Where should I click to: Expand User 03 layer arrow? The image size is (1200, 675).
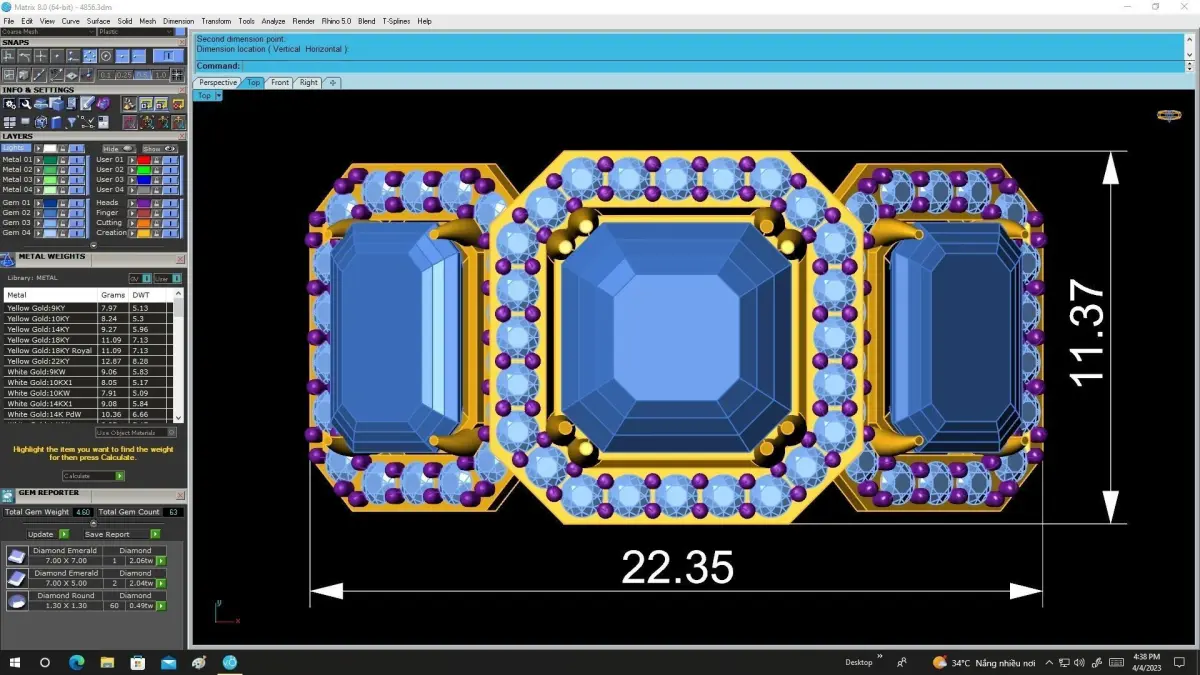132,180
